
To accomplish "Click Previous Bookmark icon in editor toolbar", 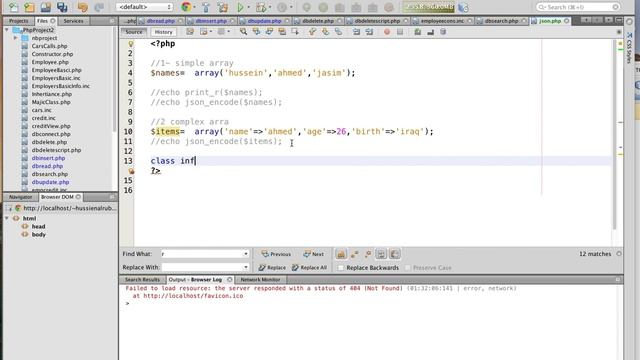I will coord(312,31).
